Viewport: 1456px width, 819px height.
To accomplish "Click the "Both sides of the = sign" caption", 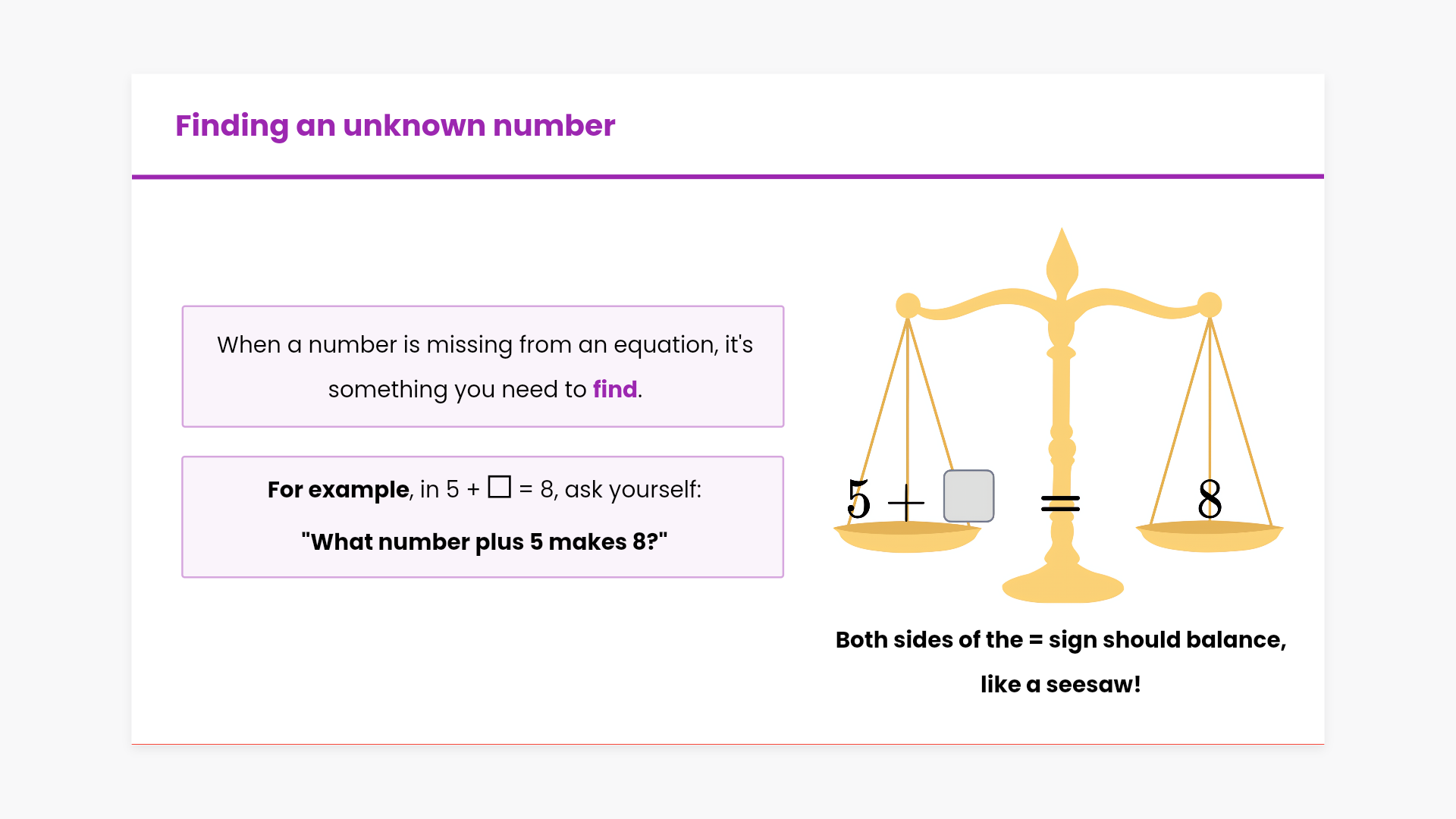I will click(1060, 640).
